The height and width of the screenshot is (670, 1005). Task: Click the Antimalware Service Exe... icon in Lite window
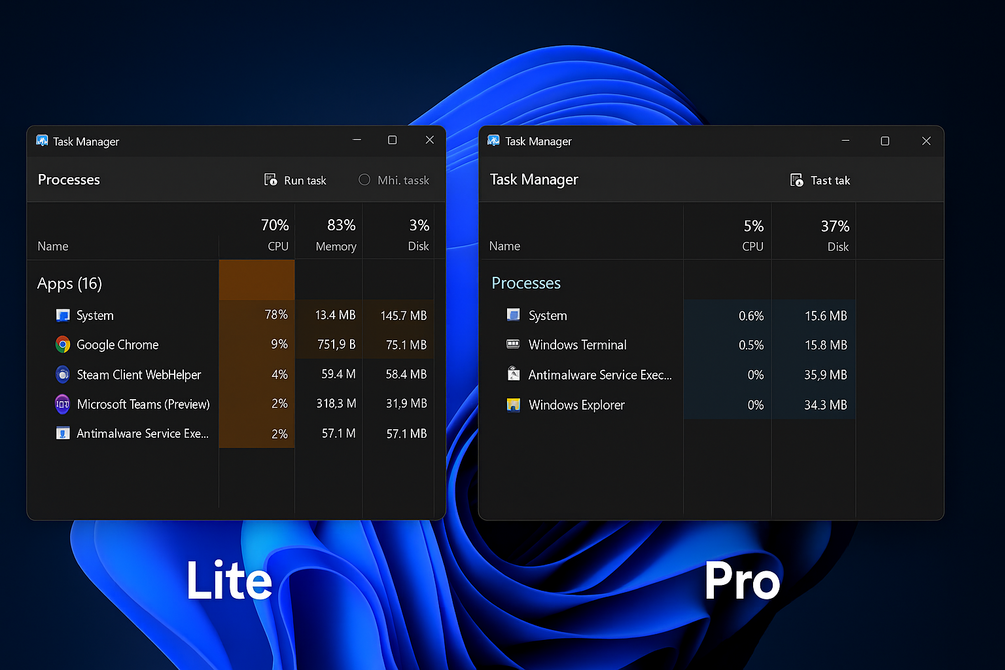(x=63, y=433)
